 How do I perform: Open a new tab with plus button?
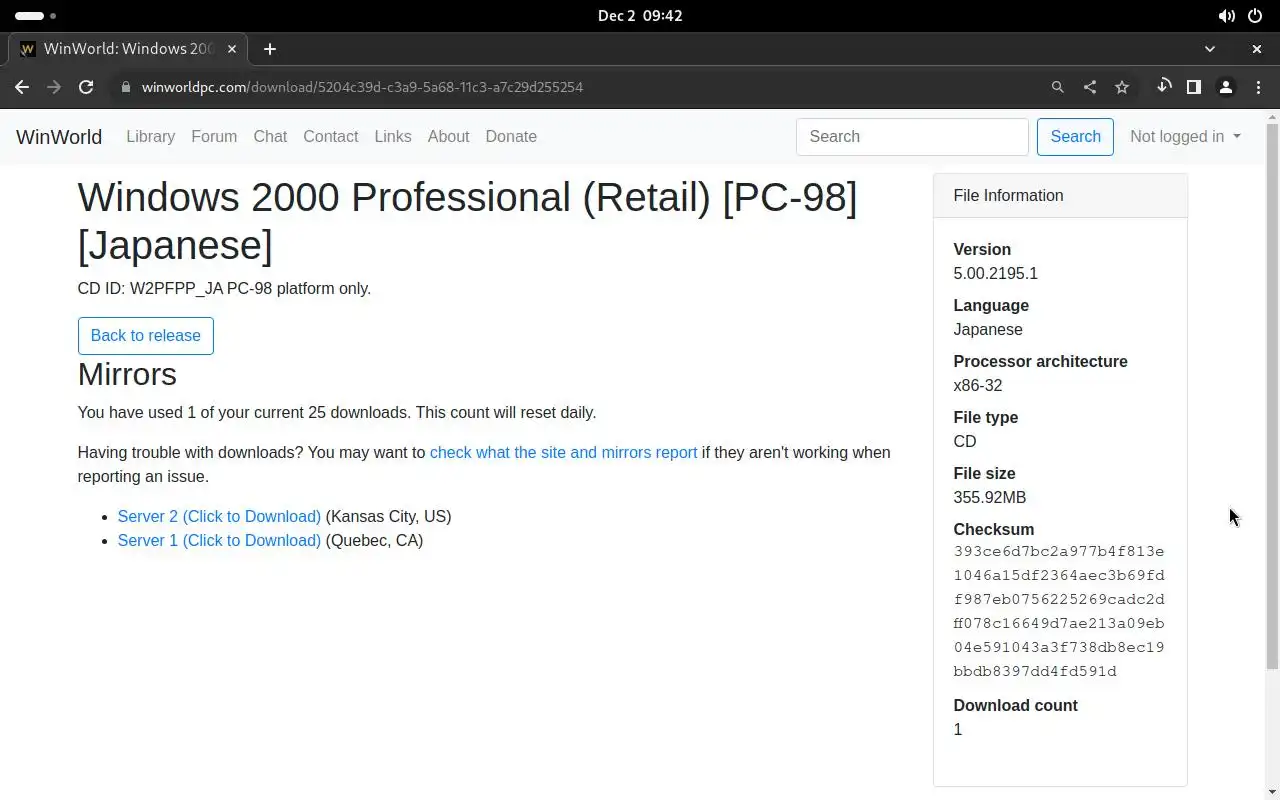click(x=270, y=49)
